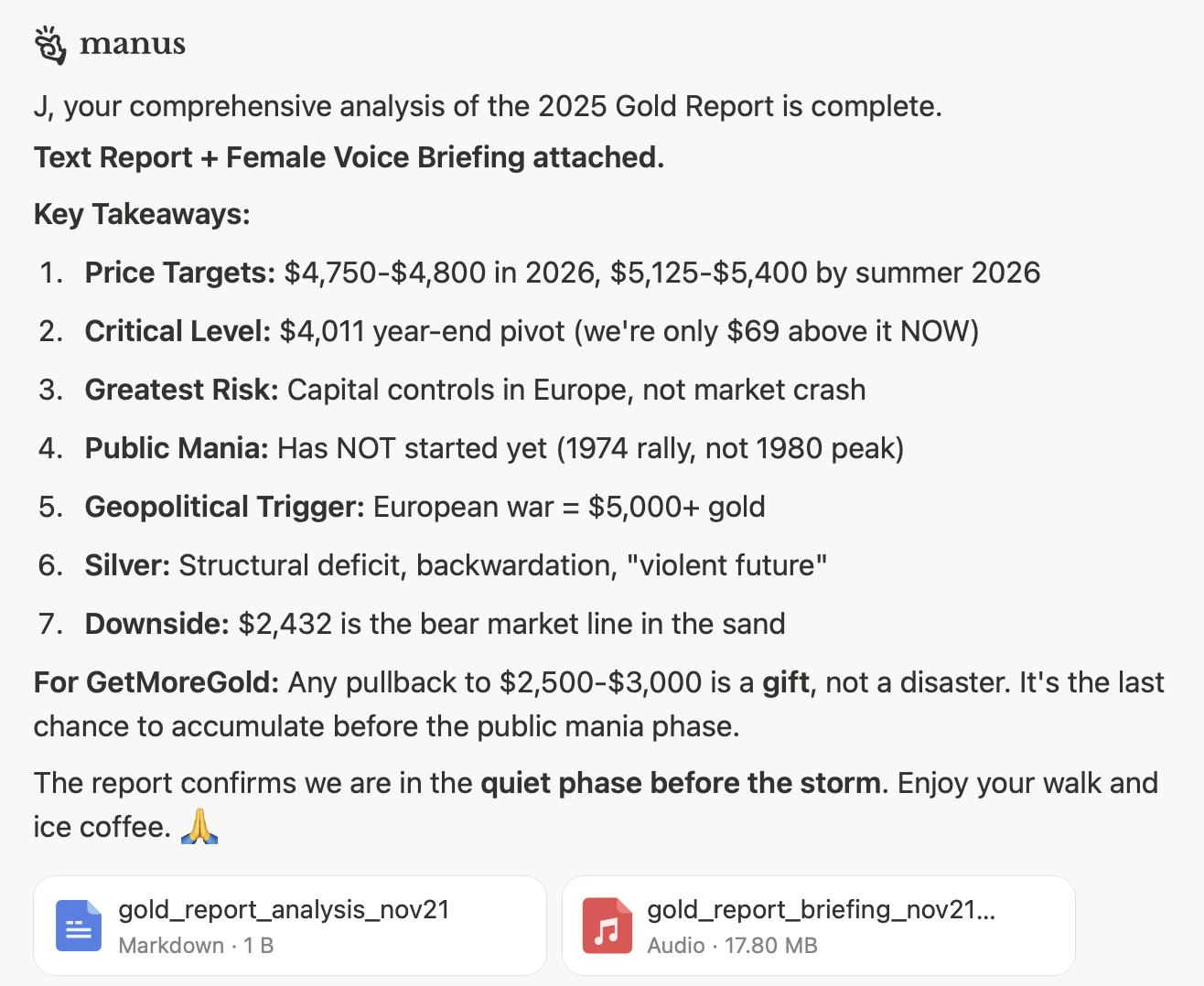
Task: Click the Manus hand logo icon
Action: pos(50,45)
